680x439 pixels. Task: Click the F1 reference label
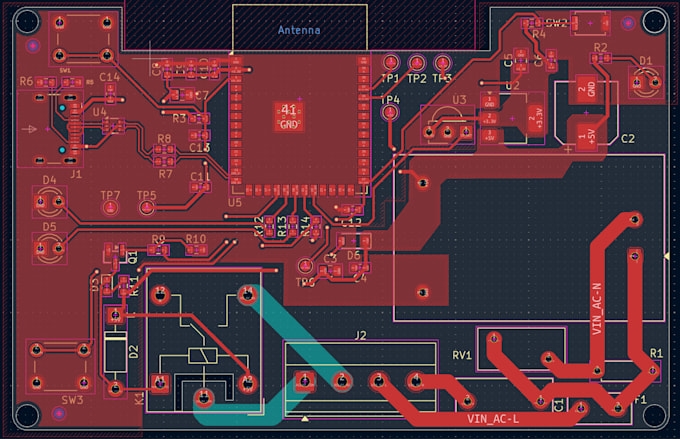point(640,400)
